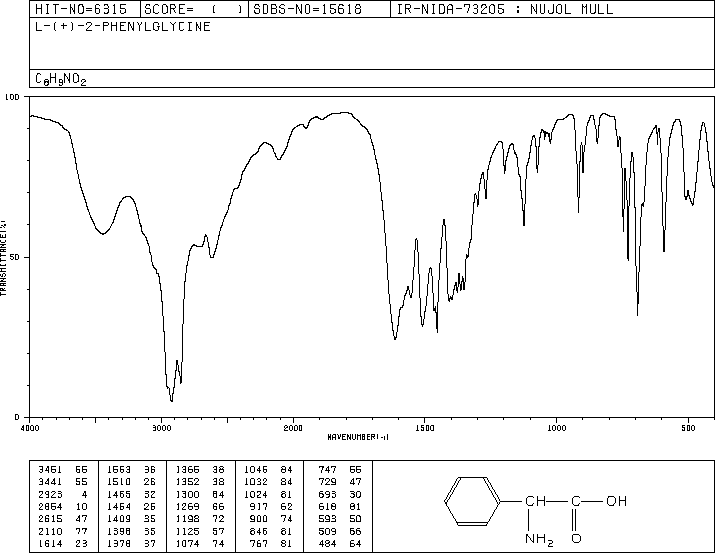
Task: Click the 3000 tick label on the x-axis
Action: tap(161, 428)
